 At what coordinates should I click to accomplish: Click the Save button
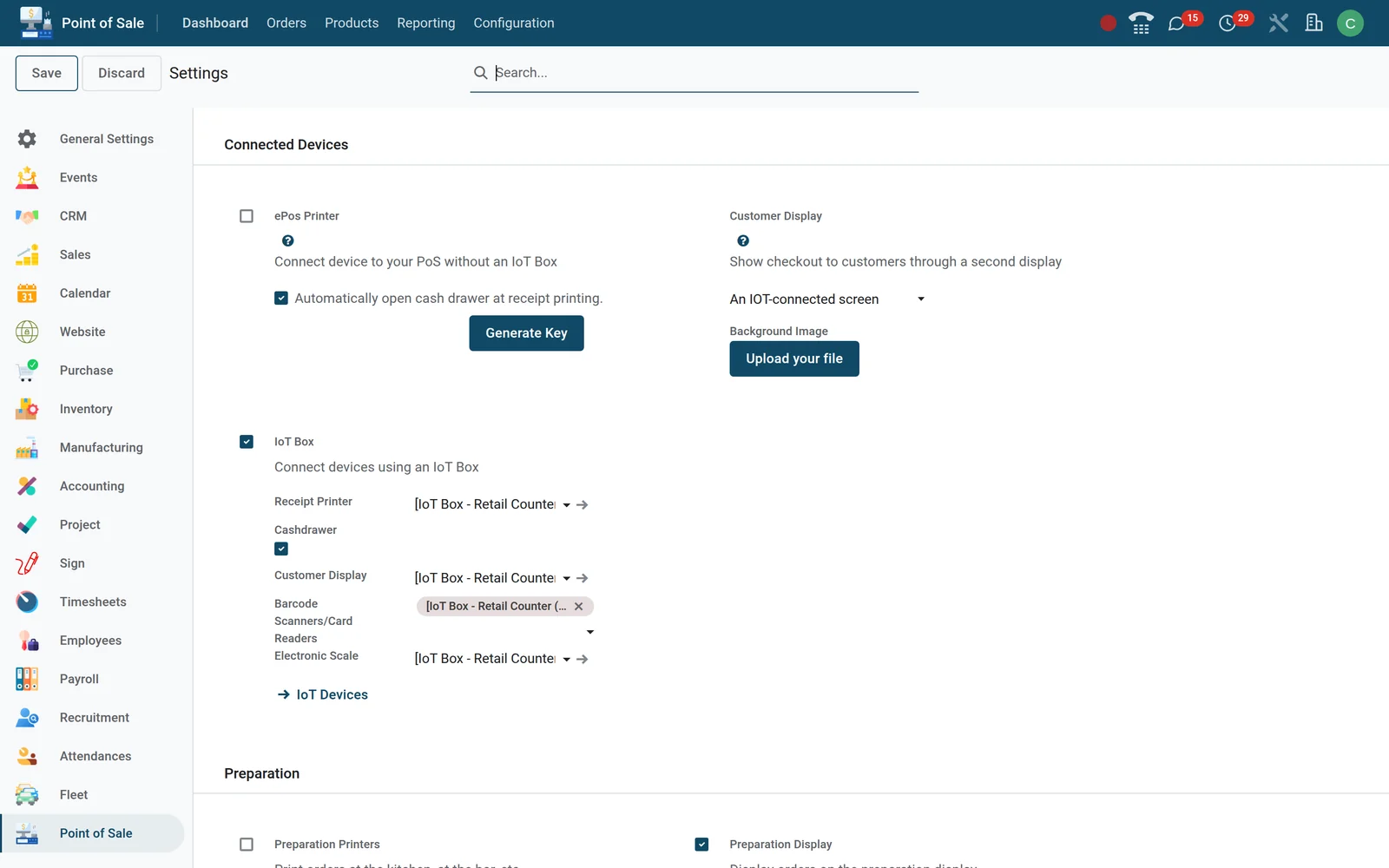point(47,73)
